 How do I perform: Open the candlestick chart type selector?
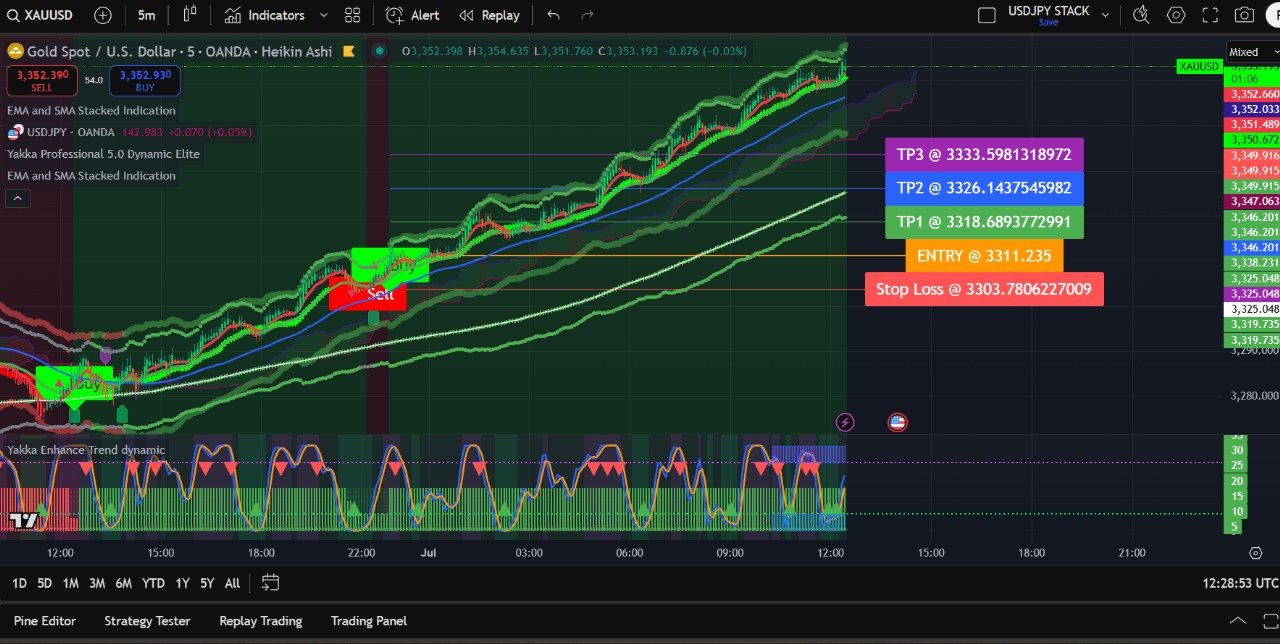point(190,15)
